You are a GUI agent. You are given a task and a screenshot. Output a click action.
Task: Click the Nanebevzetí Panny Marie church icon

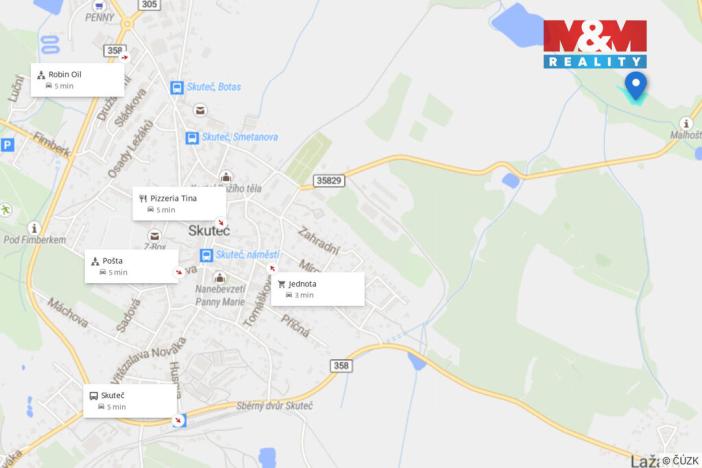click(219, 277)
